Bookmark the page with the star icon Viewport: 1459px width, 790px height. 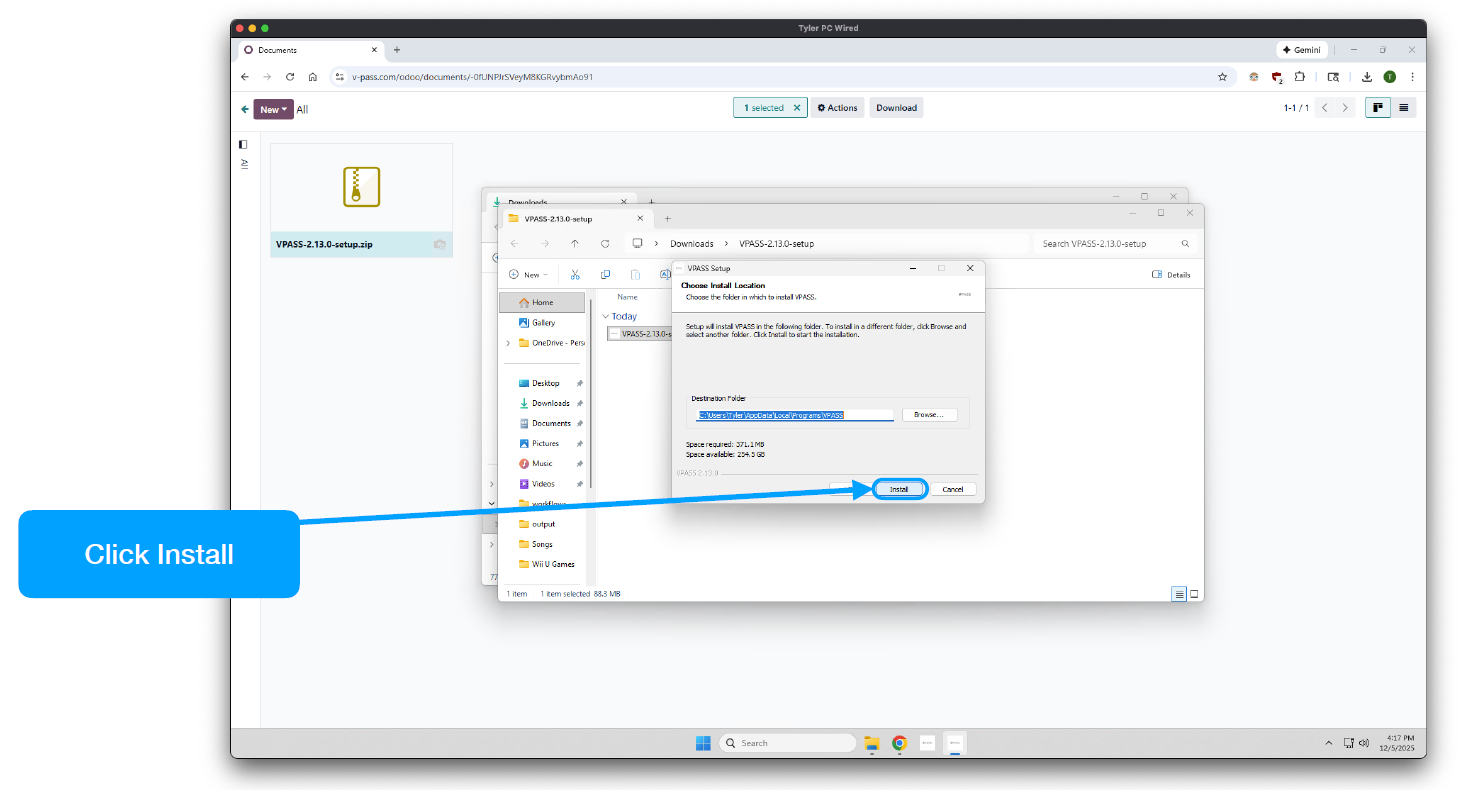[x=1222, y=77]
